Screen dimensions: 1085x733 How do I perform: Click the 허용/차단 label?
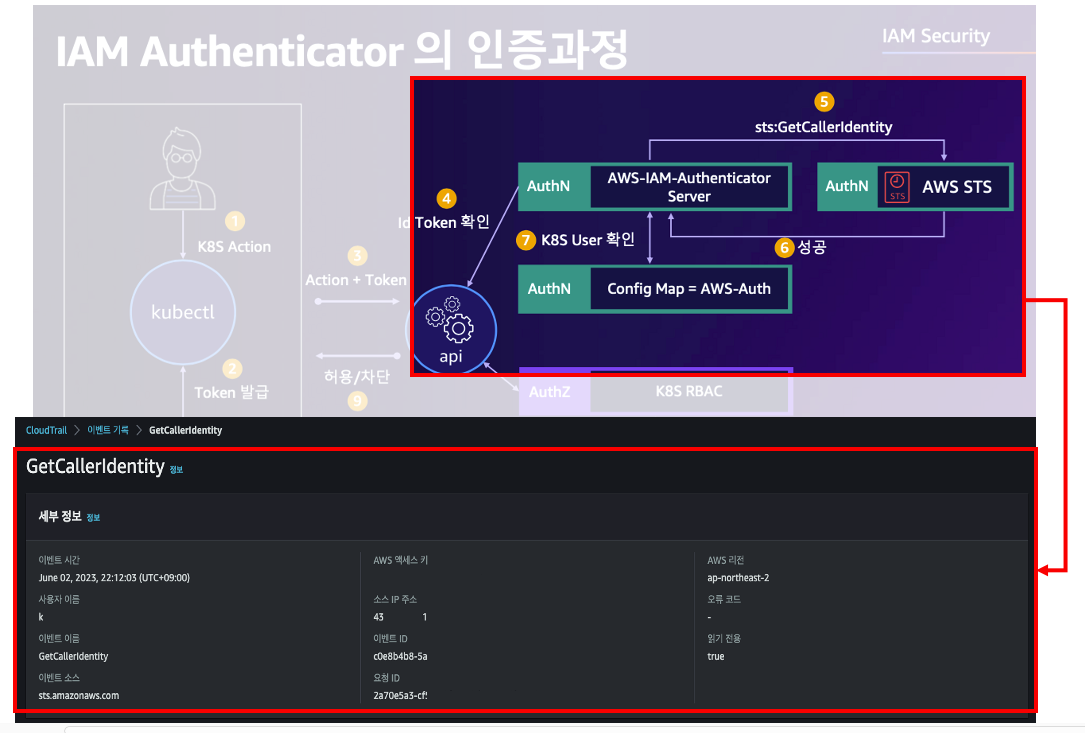pyautogui.click(x=356, y=377)
